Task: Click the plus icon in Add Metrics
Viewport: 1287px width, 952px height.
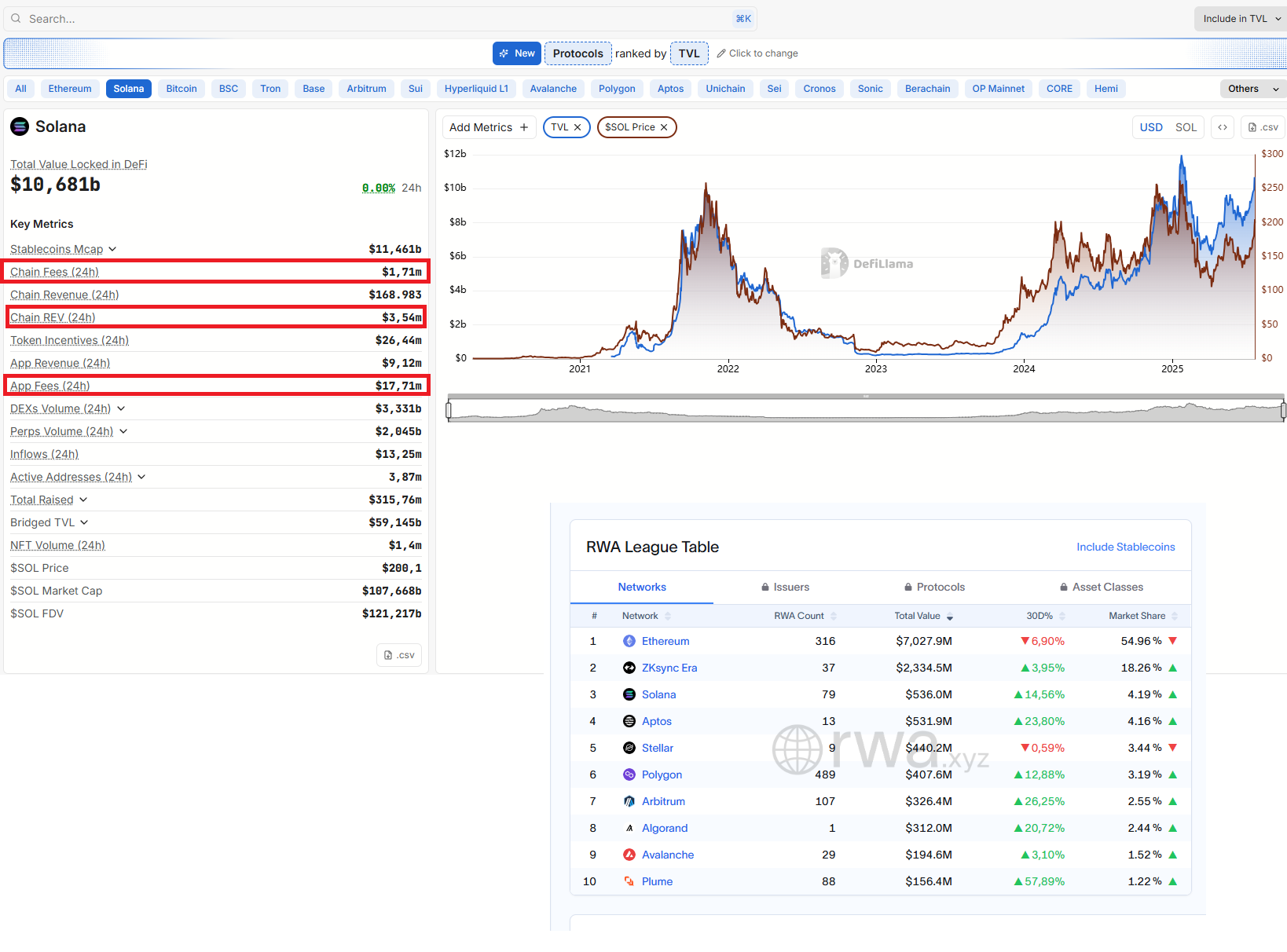Action: 524,127
